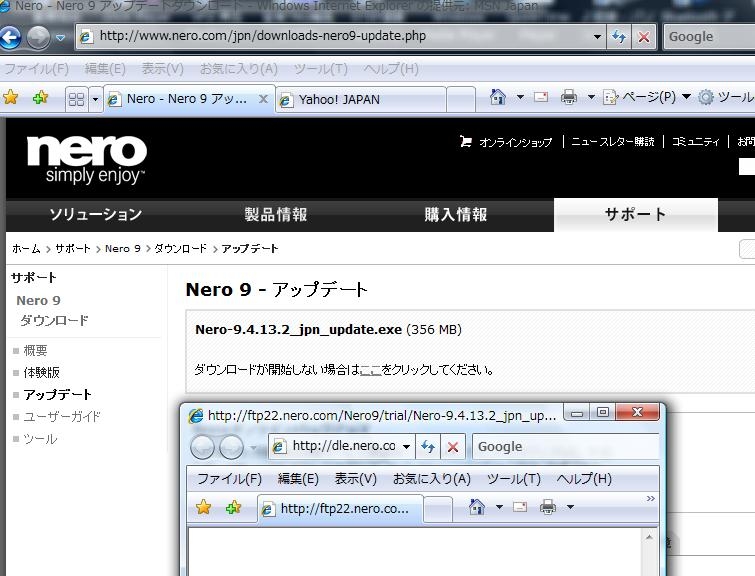The width and height of the screenshot is (755, 576).
Task: Open ヘルプ(H) menu in main window
Action: click(x=391, y=68)
